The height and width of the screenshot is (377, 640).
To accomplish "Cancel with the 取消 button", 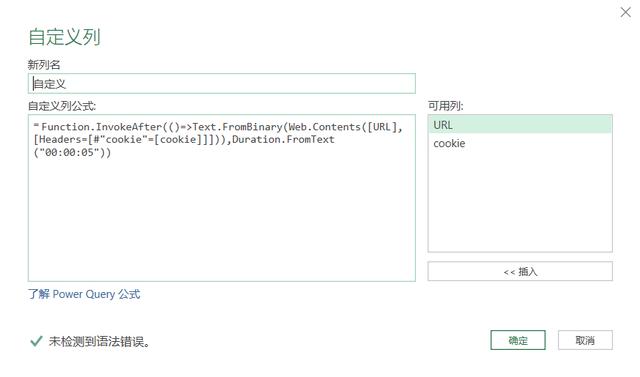I will click(585, 340).
